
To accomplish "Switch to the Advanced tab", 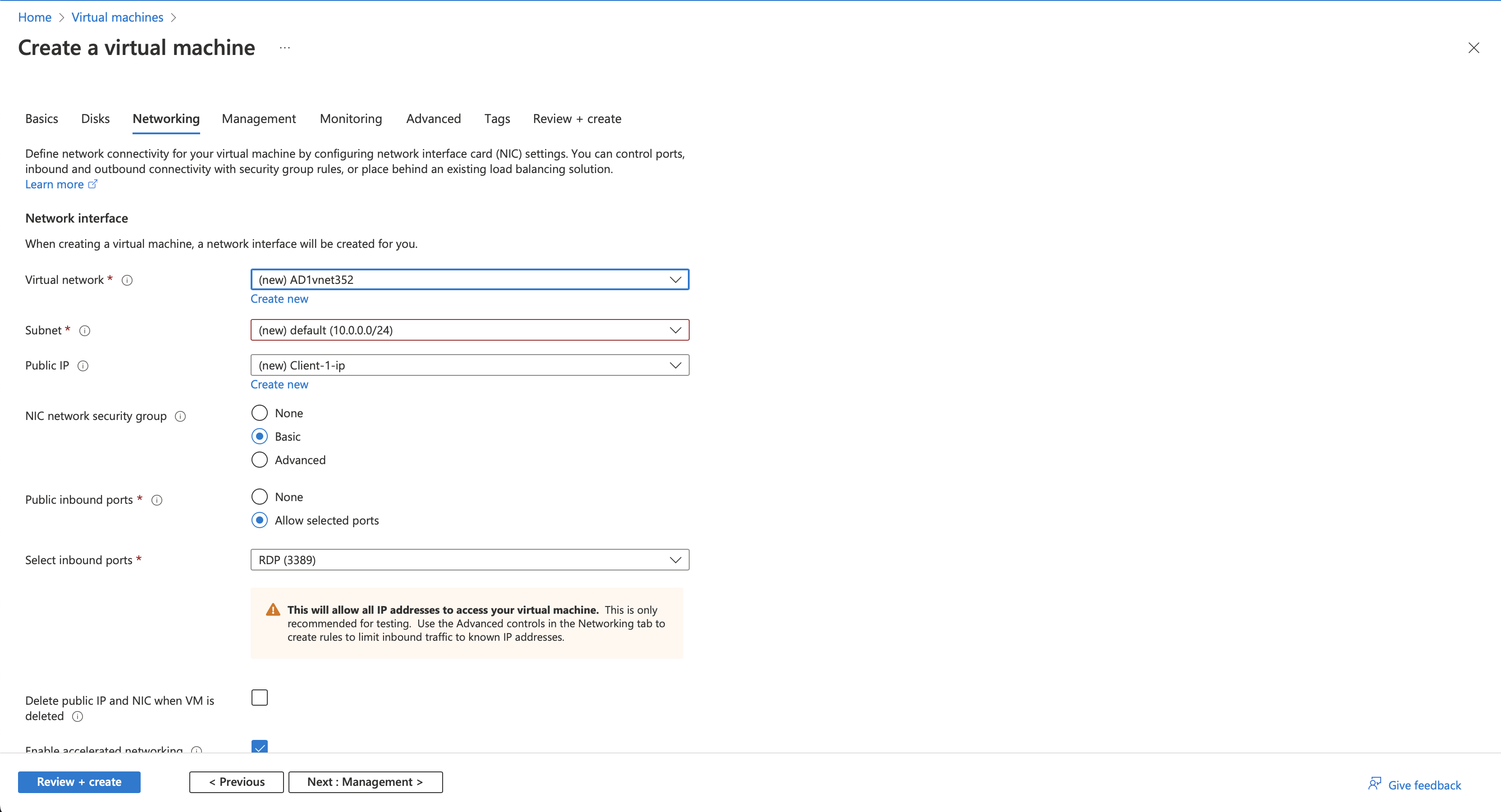I will click(x=434, y=119).
